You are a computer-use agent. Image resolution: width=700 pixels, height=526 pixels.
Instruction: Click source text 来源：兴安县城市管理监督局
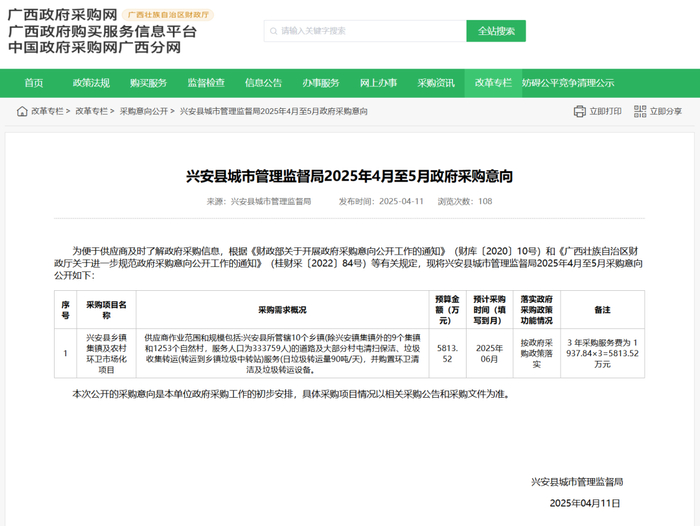[258, 201]
